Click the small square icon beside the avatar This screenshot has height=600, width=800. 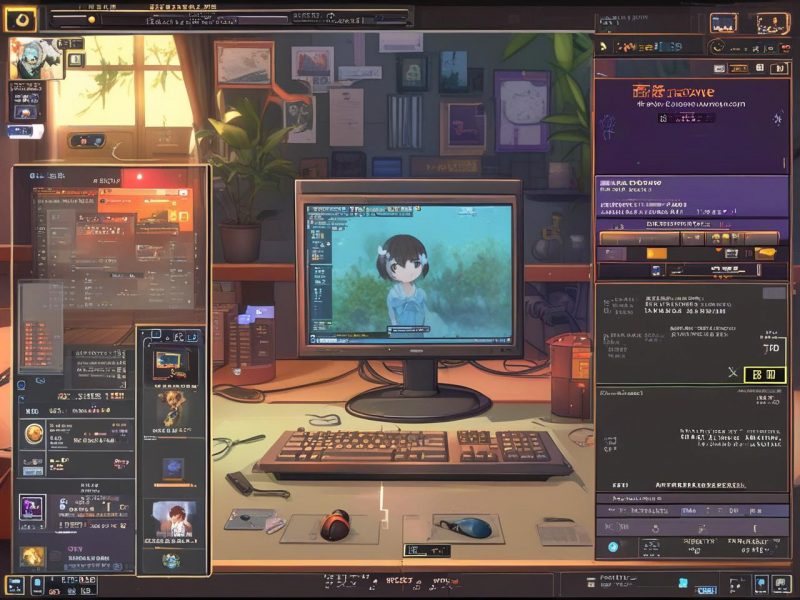click(x=76, y=60)
